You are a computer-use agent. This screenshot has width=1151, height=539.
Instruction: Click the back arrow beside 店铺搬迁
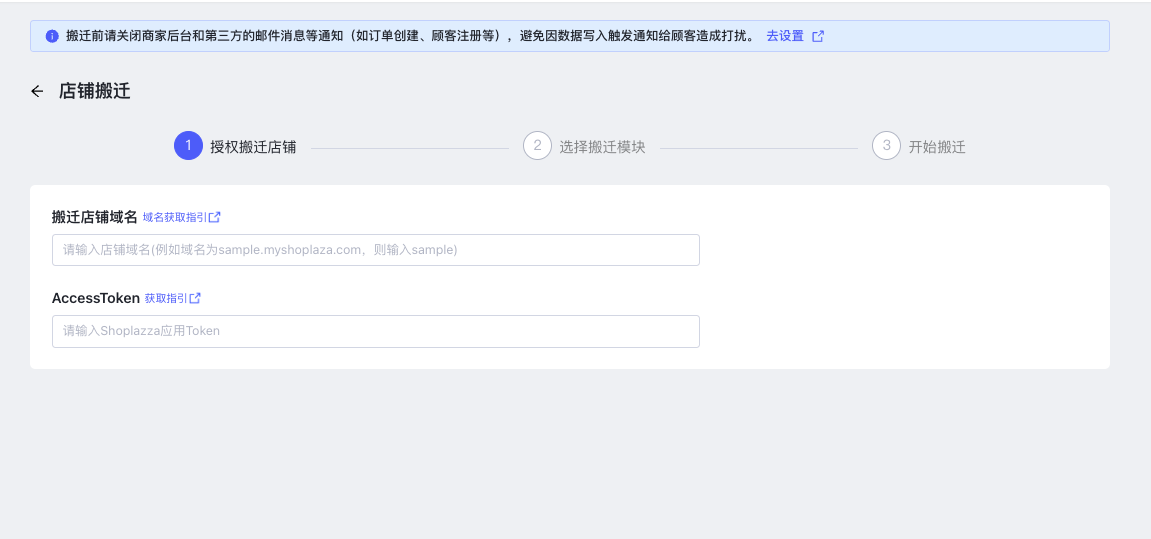point(37,91)
